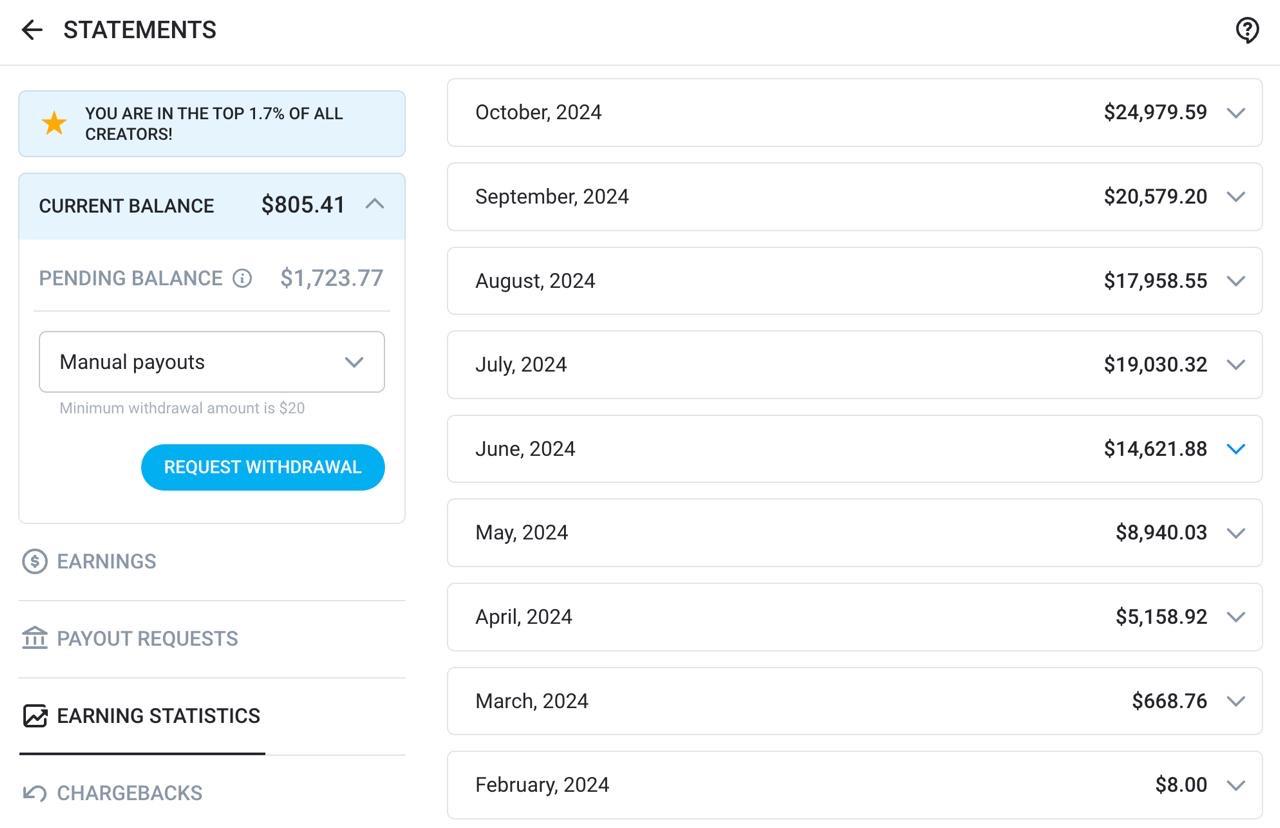Open the Payout Requests tab

tap(147, 639)
